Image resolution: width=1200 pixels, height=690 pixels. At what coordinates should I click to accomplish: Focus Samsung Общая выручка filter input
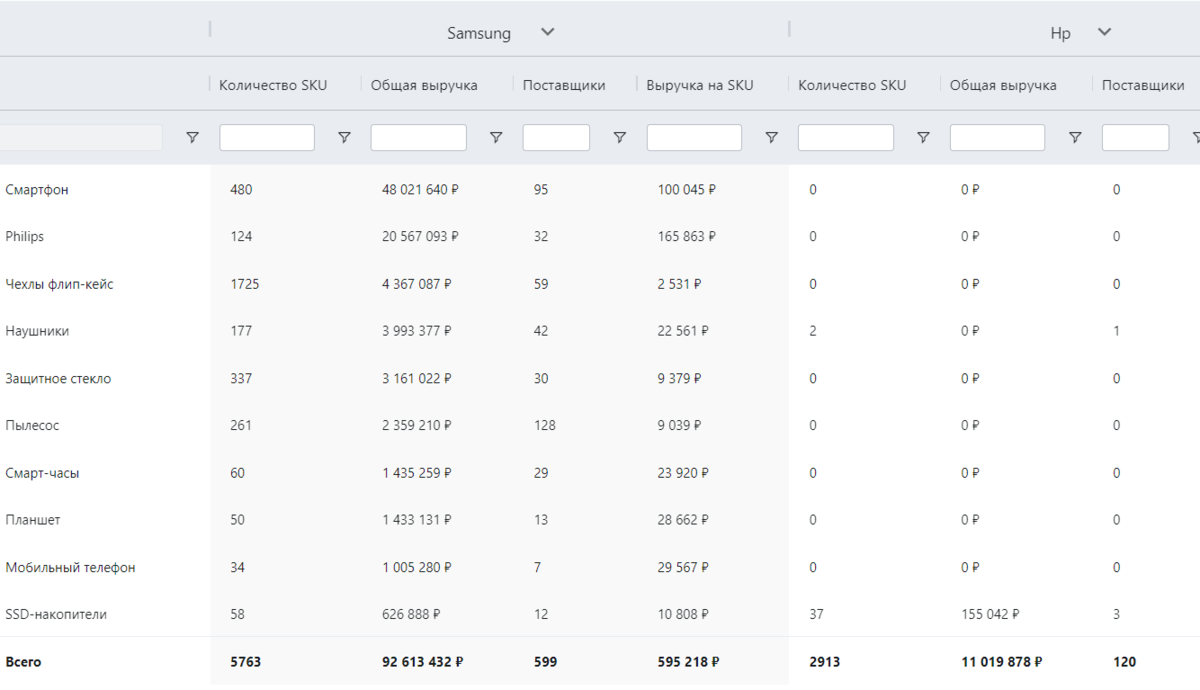coord(418,138)
